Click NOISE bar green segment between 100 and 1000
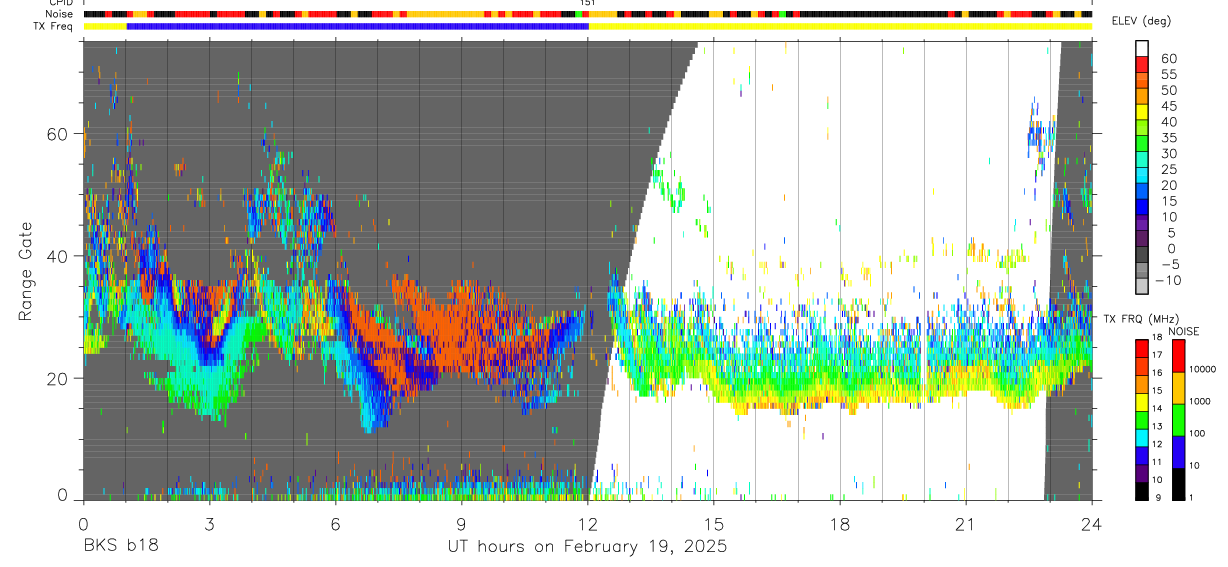 (1177, 420)
